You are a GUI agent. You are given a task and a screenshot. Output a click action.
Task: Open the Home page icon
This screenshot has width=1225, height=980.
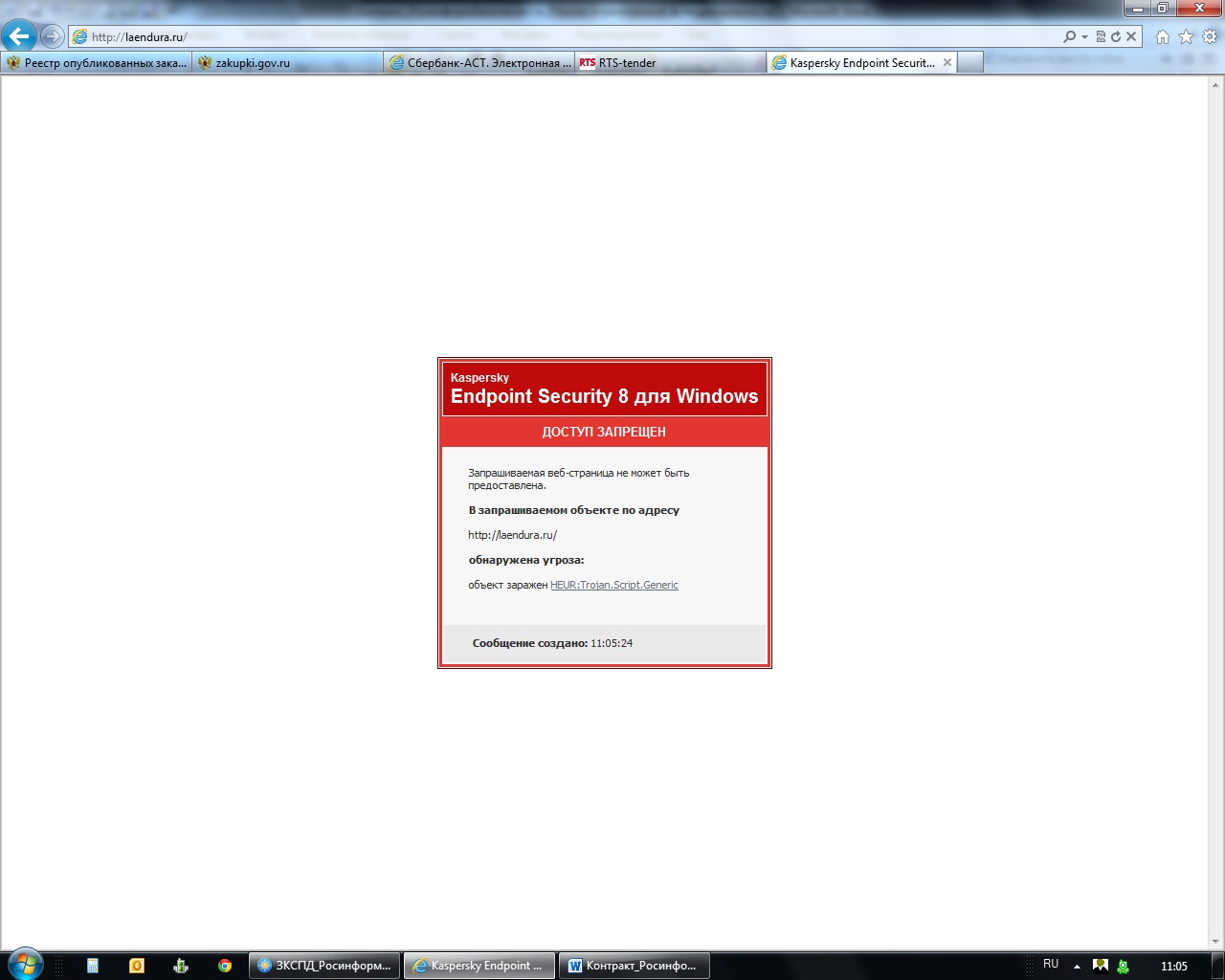point(1163,36)
